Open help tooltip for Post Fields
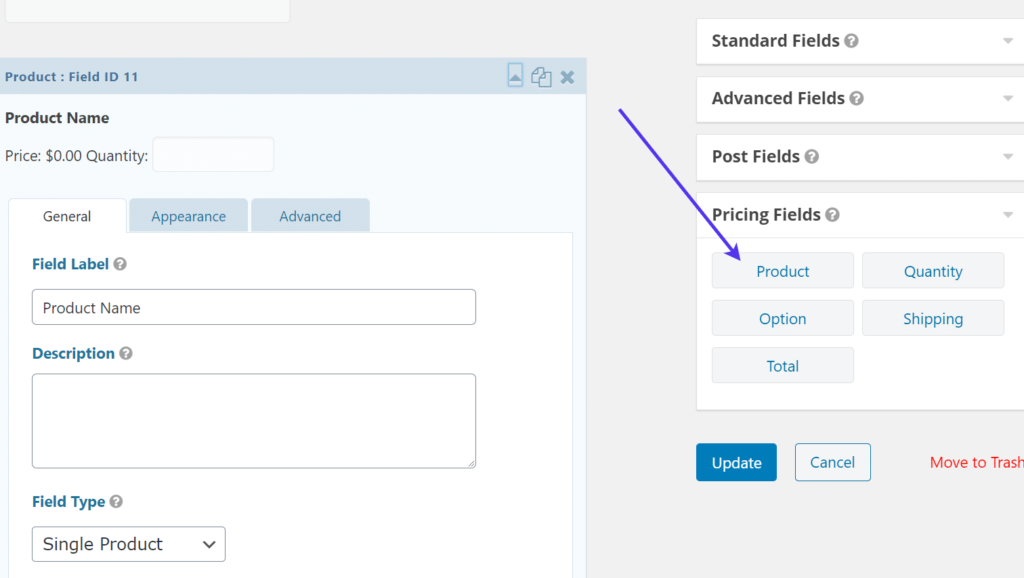This screenshot has width=1024, height=578. coord(811,157)
